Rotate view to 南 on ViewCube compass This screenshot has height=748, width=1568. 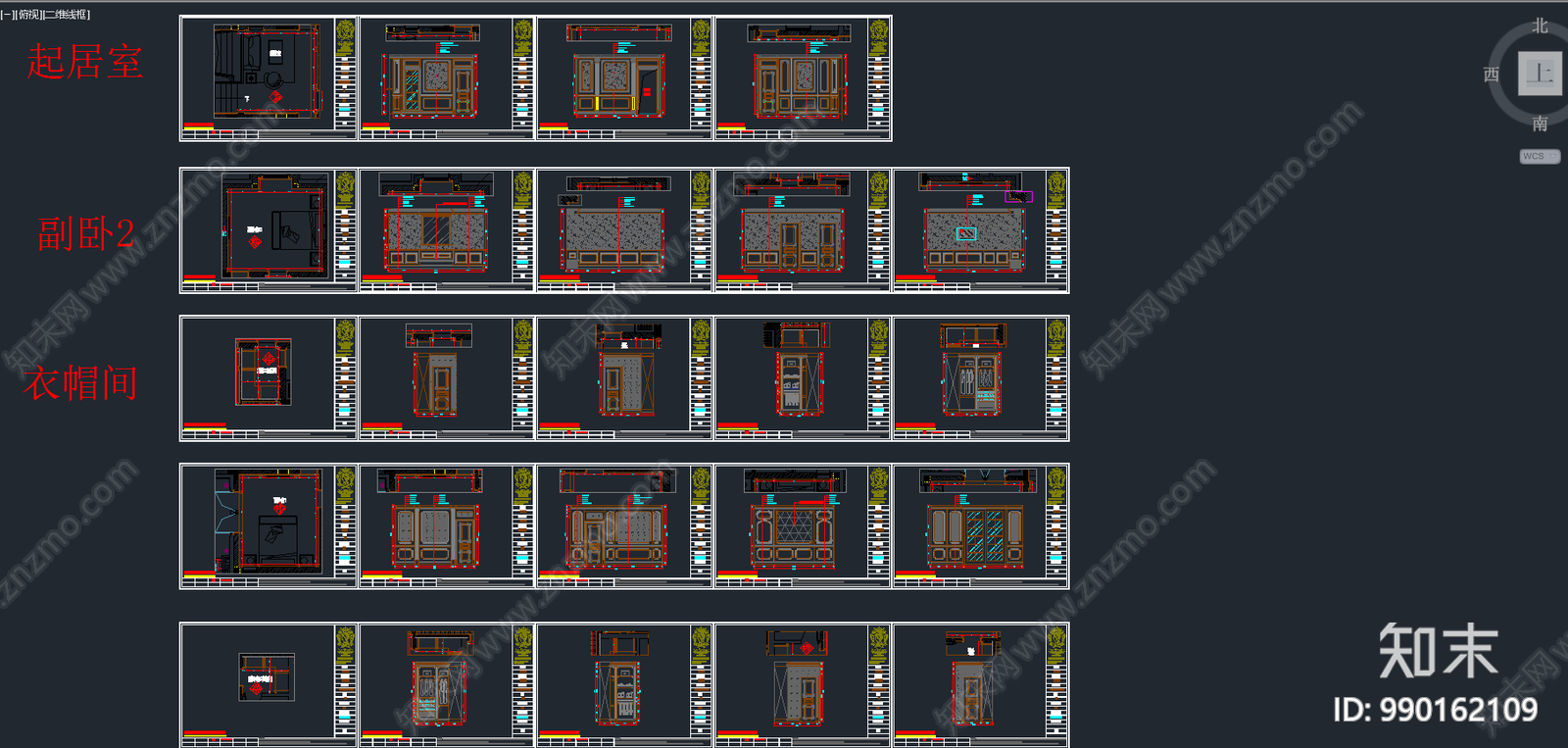coord(1540,124)
